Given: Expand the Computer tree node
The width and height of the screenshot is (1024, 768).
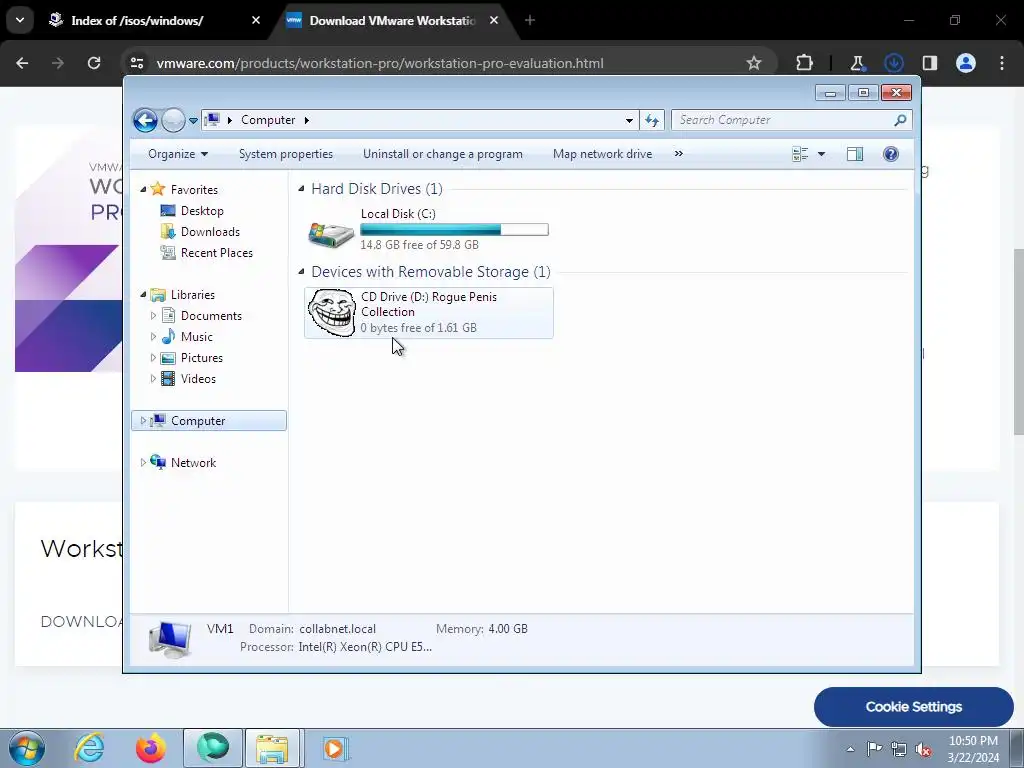Looking at the screenshot, I should (143, 421).
